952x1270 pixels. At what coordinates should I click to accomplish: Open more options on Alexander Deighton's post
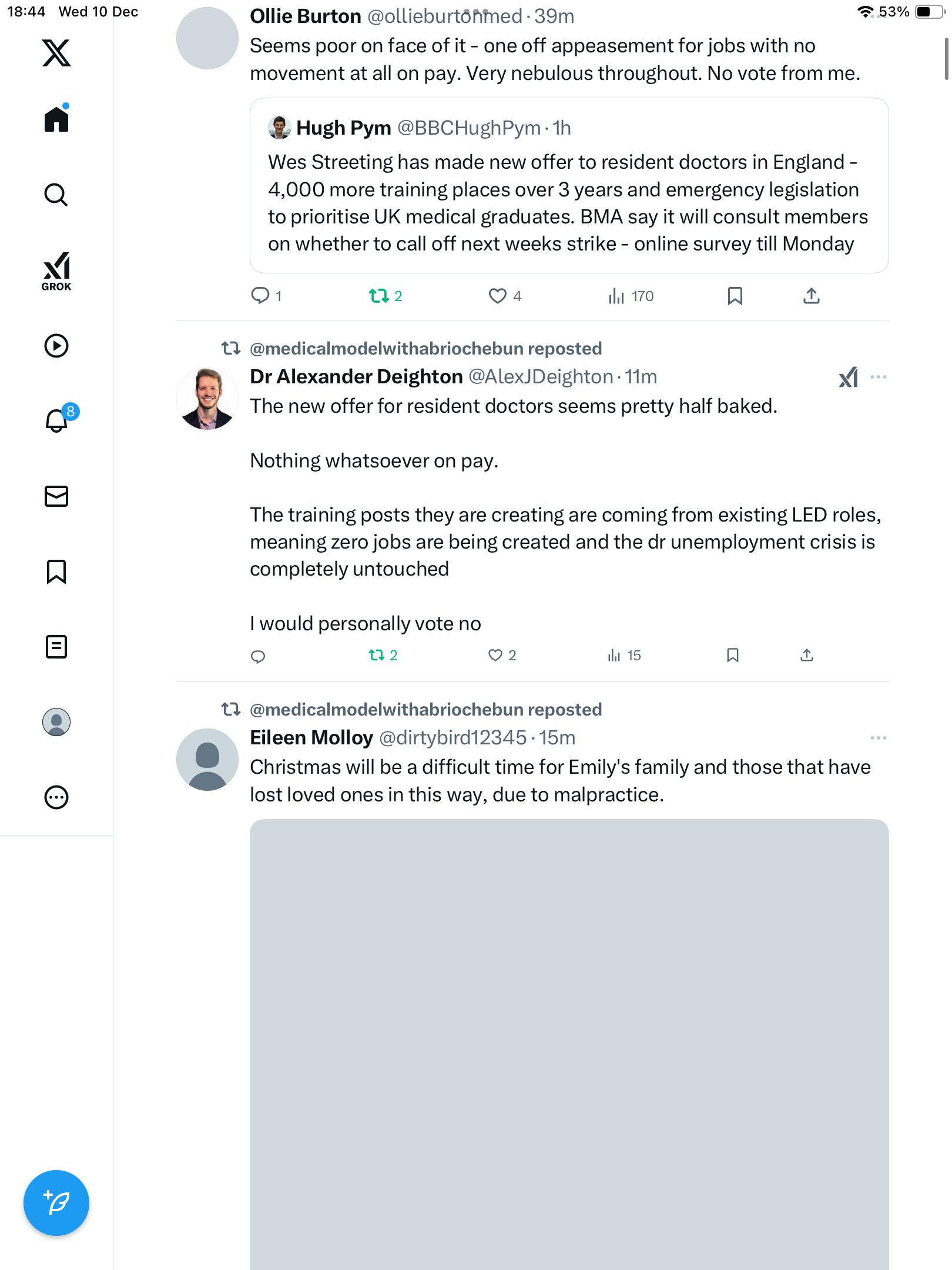[879, 377]
